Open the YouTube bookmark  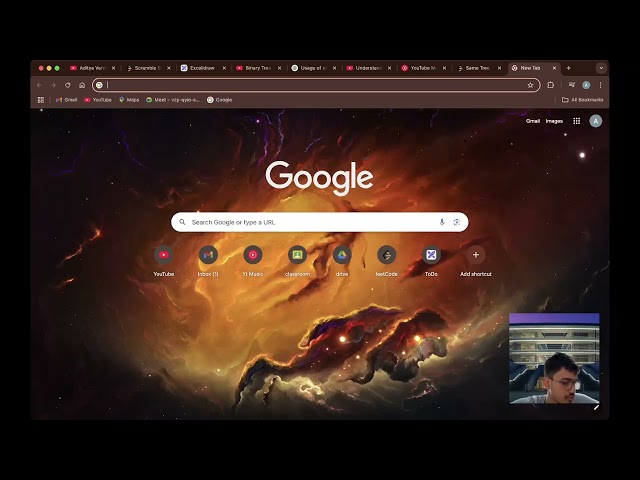[98, 100]
